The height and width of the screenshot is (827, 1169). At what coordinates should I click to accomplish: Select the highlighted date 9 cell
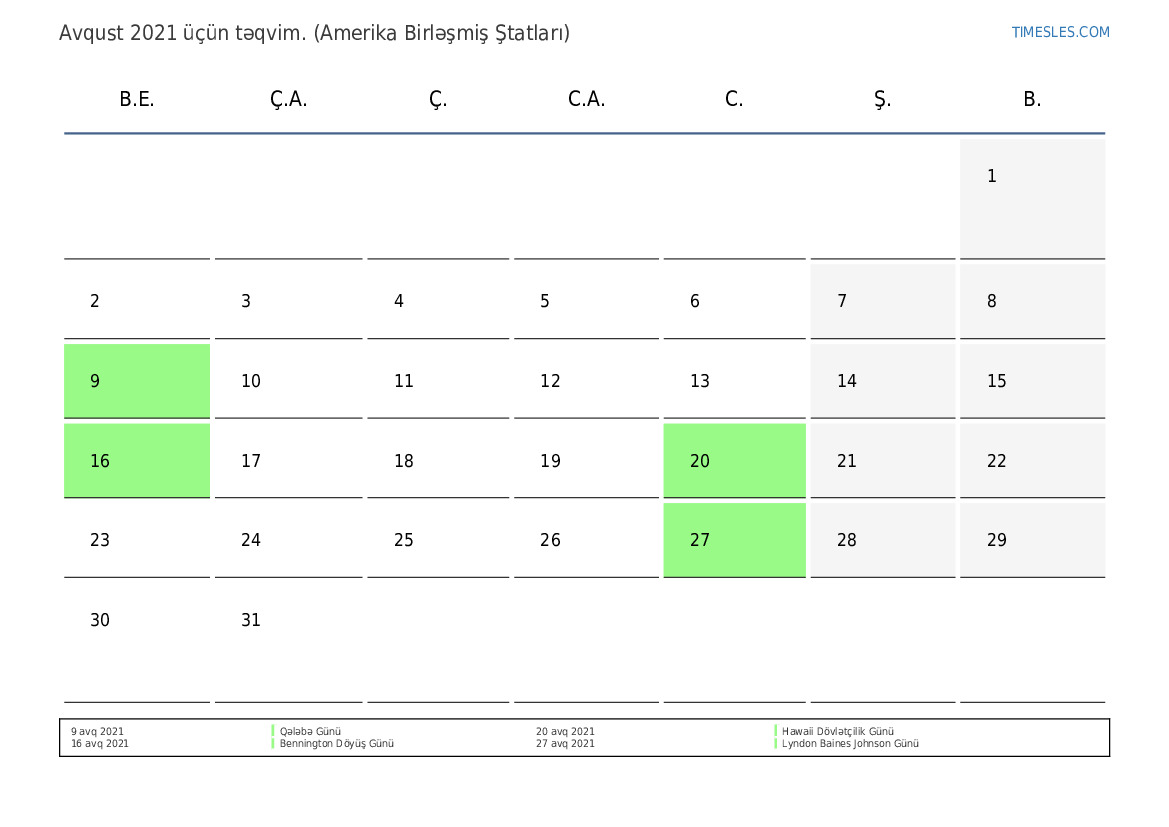pos(137,381)
